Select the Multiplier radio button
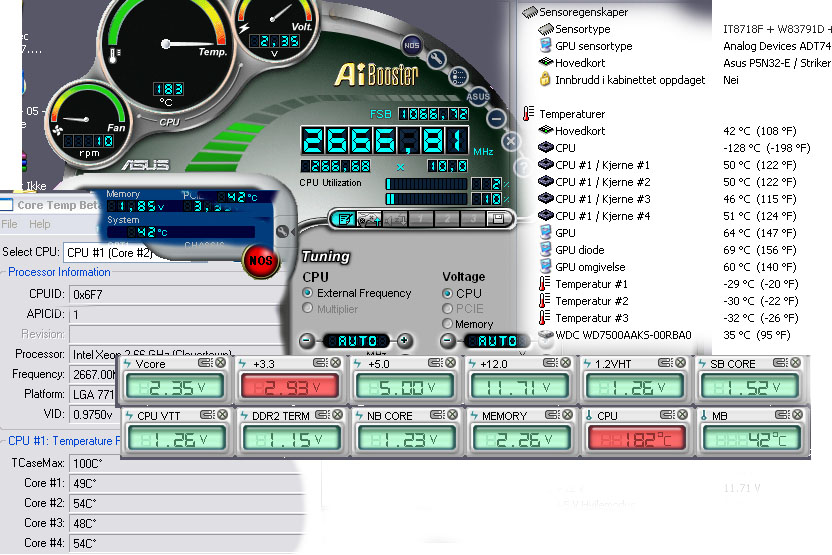This screenshot has height=555, width=832. 307,308
